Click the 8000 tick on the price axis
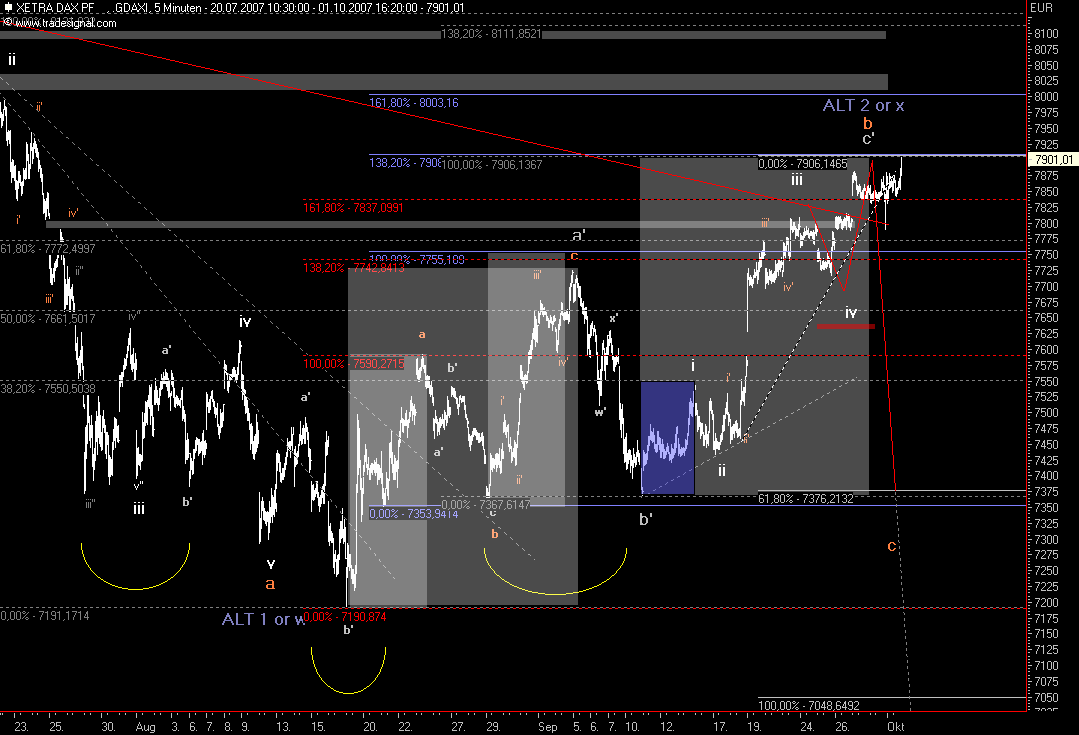Image resolution: width=1079 pixels, height=735 pixels. 1046,97
